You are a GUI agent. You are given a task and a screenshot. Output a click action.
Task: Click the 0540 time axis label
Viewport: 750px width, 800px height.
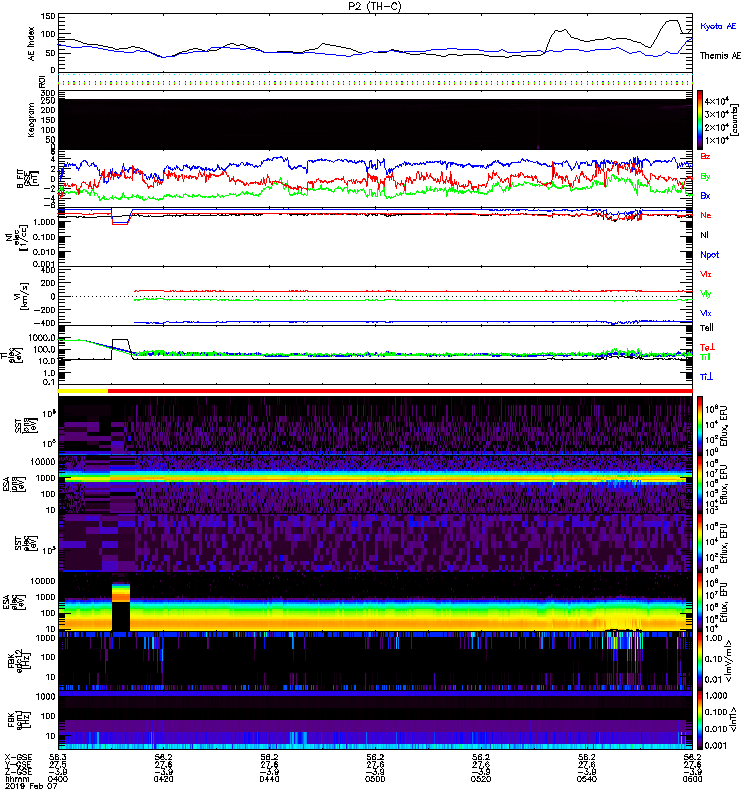coord(587,779)
